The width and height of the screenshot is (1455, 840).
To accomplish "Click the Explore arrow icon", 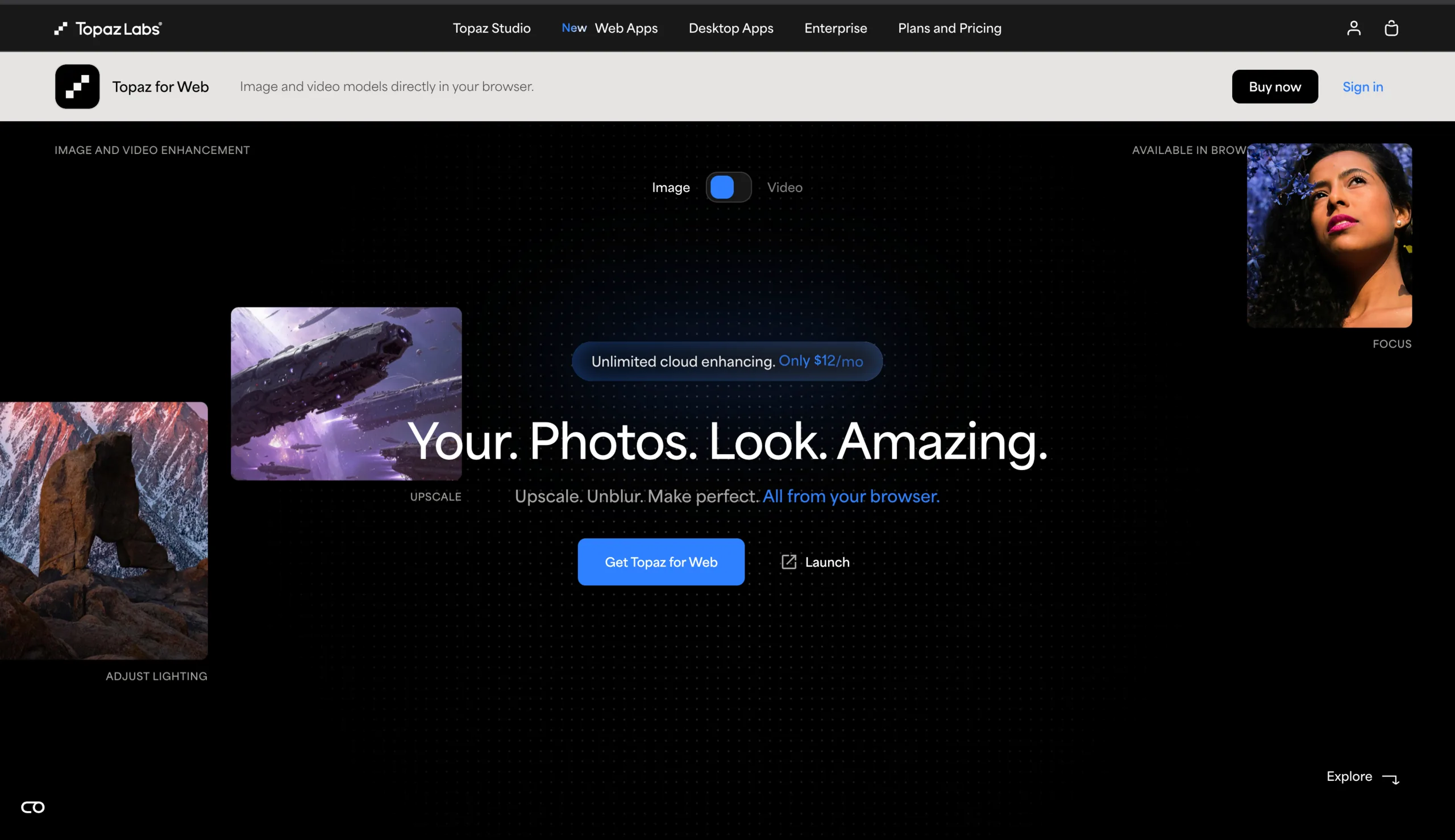I will [1391, 779].
